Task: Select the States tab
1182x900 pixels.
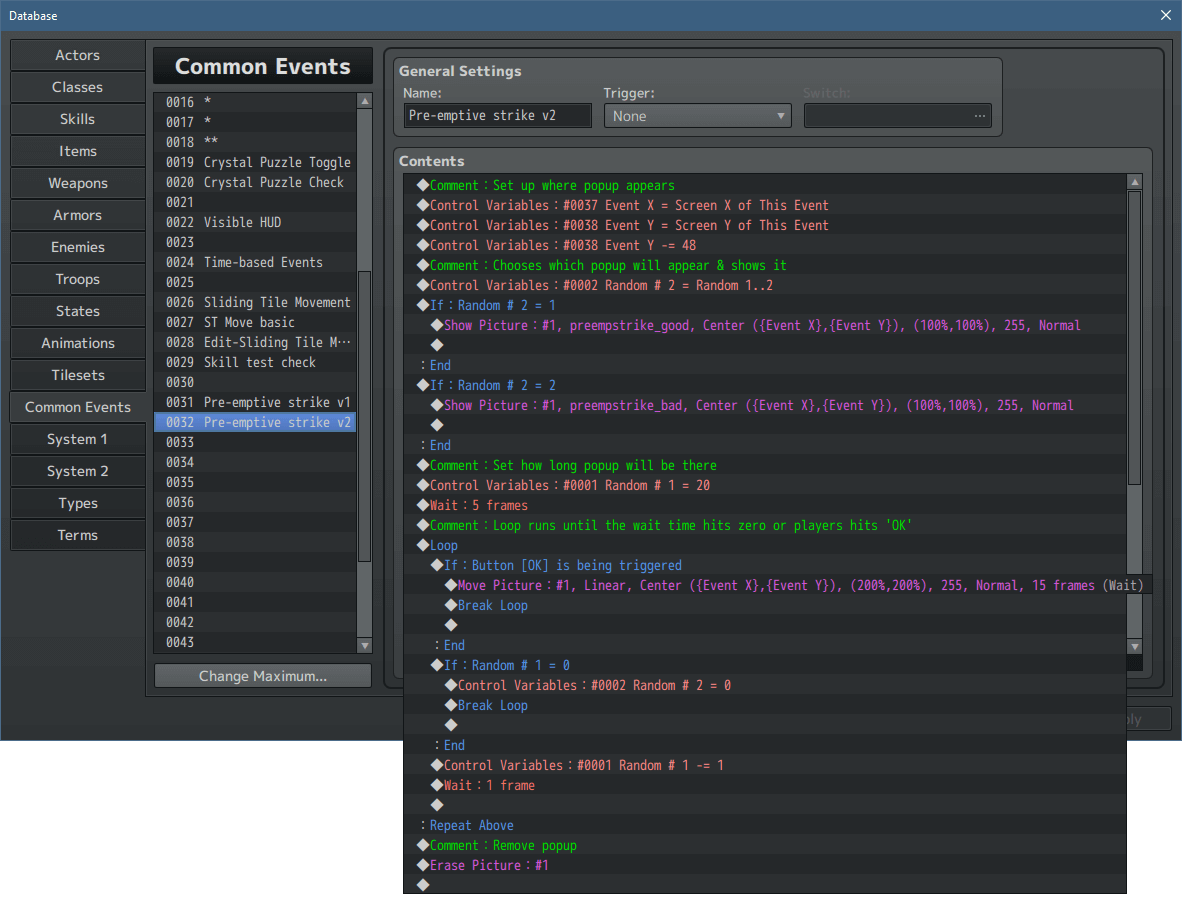Action: point(78,311)
